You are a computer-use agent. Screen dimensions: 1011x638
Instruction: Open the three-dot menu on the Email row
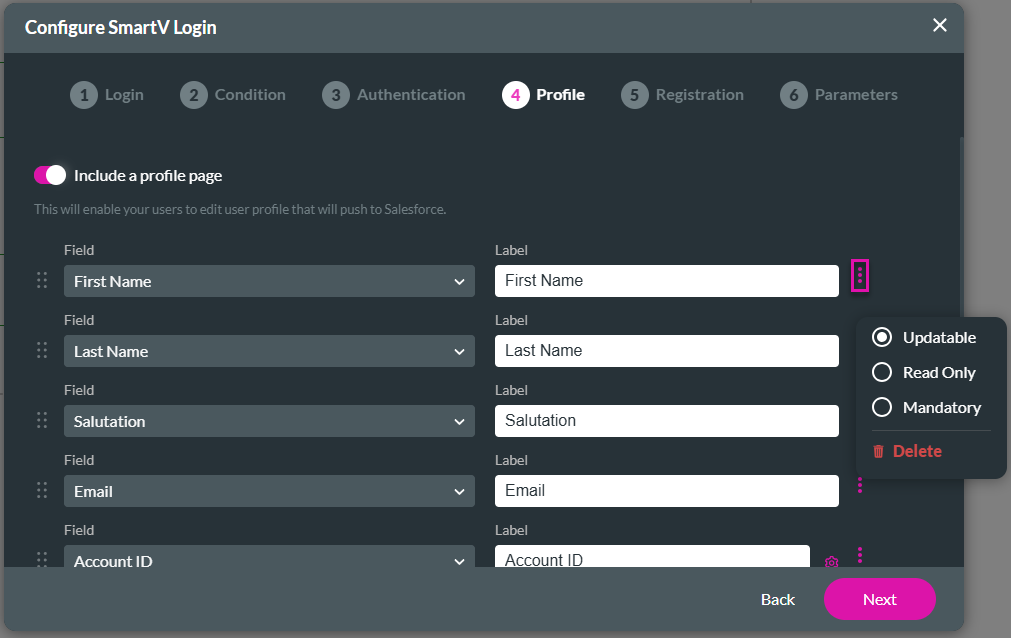(x=860, y=486)
